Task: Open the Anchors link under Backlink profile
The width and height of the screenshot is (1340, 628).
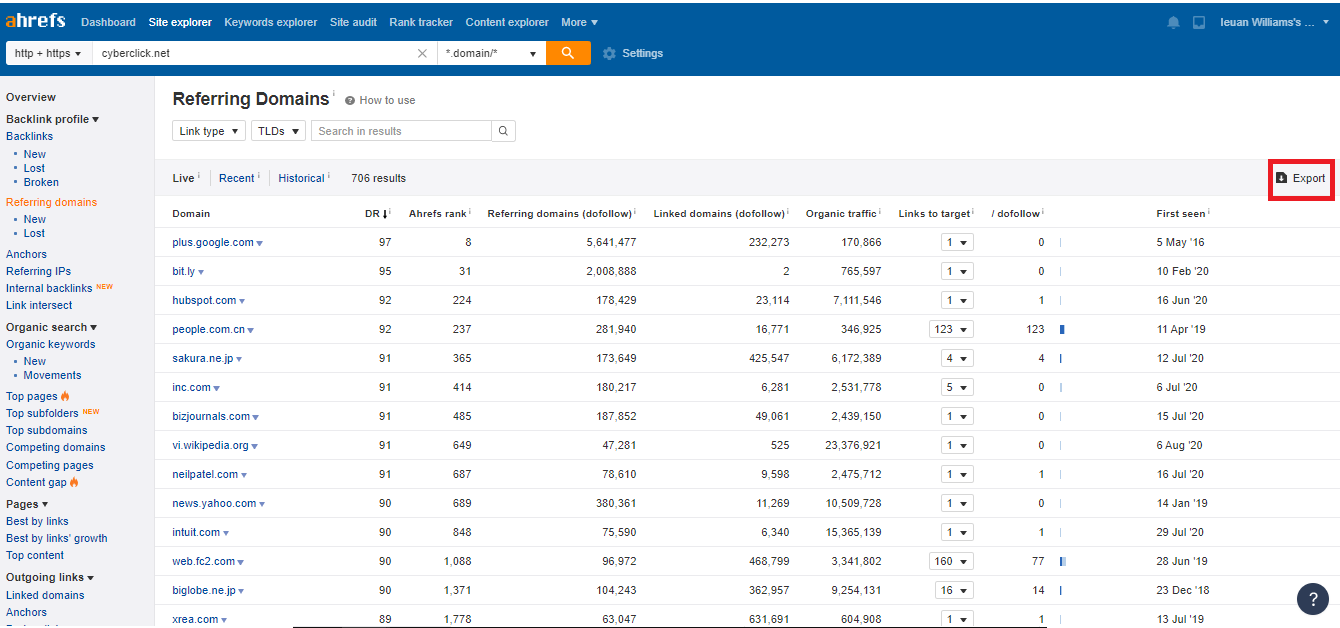Action: click(x=26, y=254)
